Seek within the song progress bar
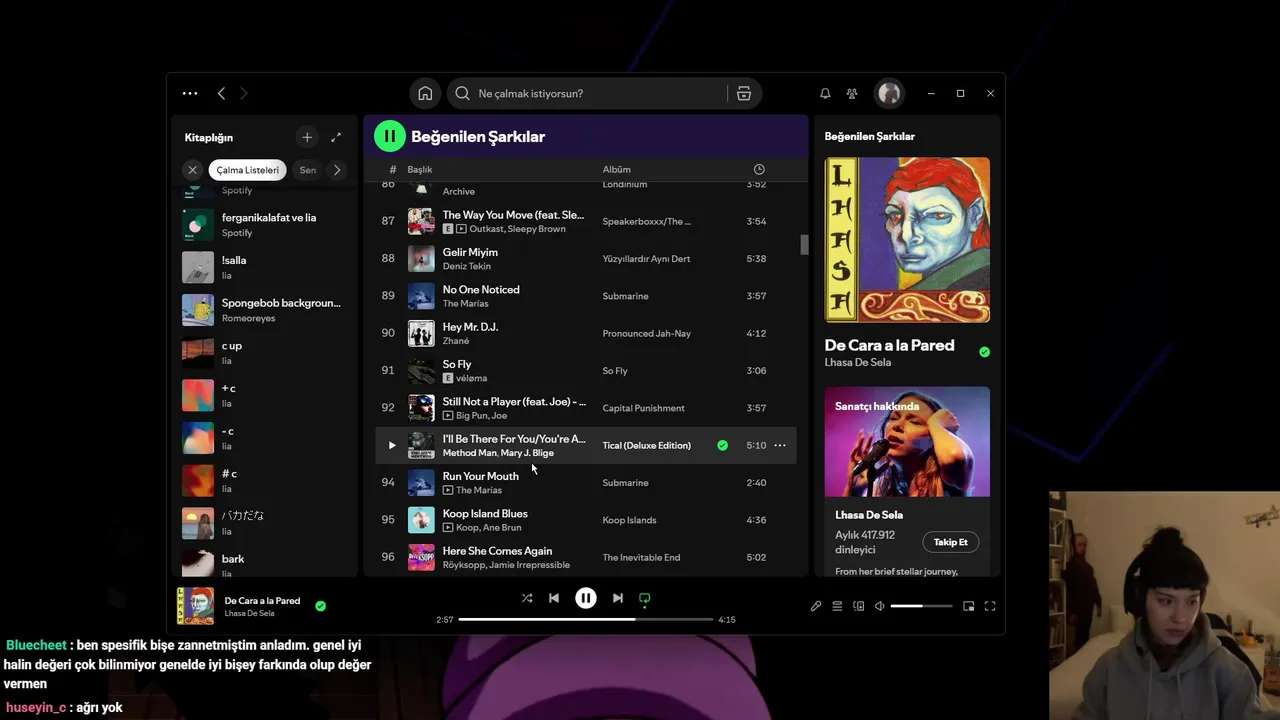Screen dimensions: 1280x720 point(586,619)
